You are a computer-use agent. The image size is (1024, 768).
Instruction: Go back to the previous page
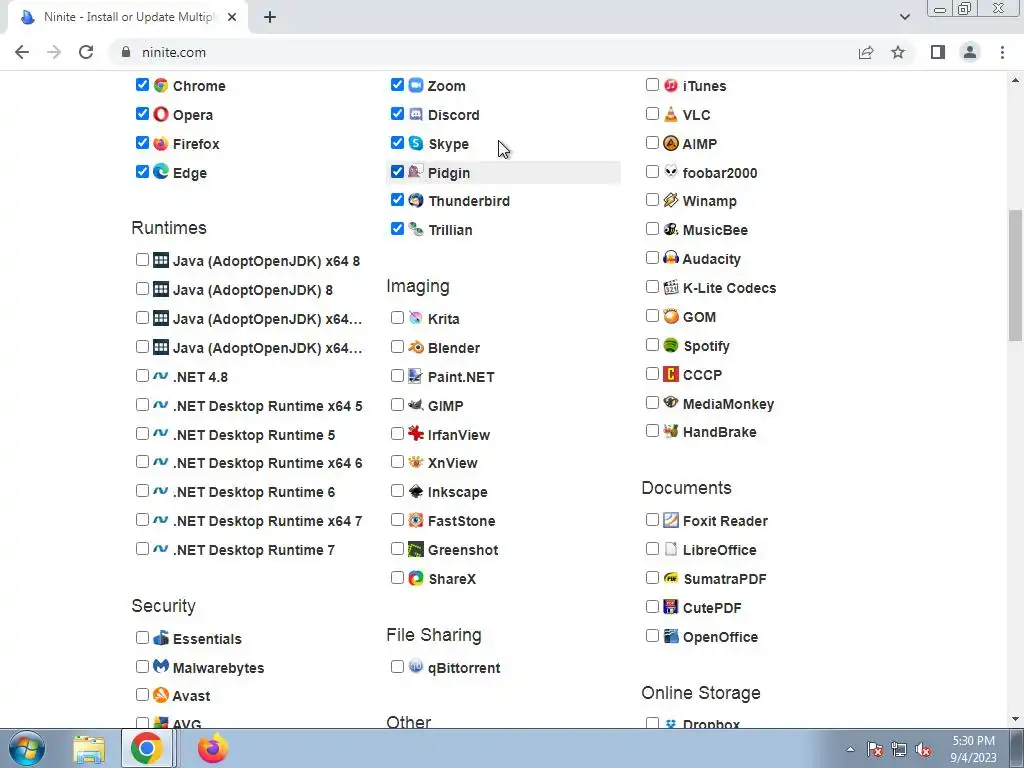click(22, 52)
